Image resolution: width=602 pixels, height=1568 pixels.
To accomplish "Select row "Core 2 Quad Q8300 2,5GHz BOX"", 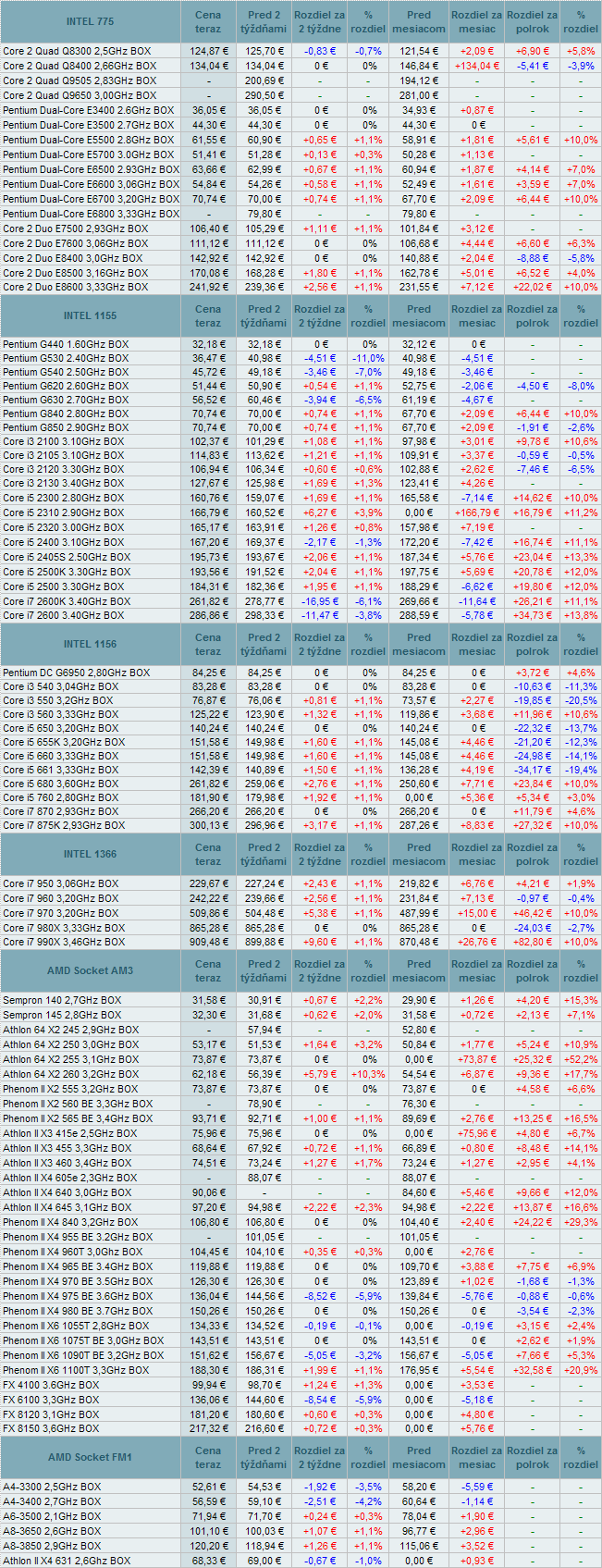I will point(301,51).
